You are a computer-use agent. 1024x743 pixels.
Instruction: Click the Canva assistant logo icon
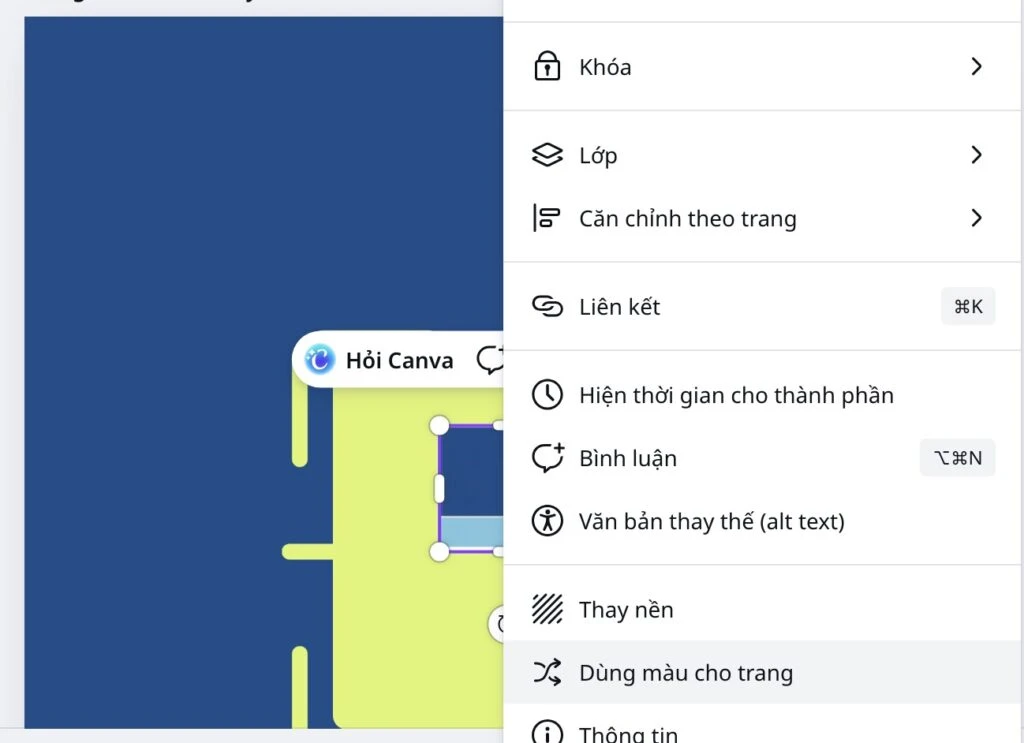[x=320, y=360]
